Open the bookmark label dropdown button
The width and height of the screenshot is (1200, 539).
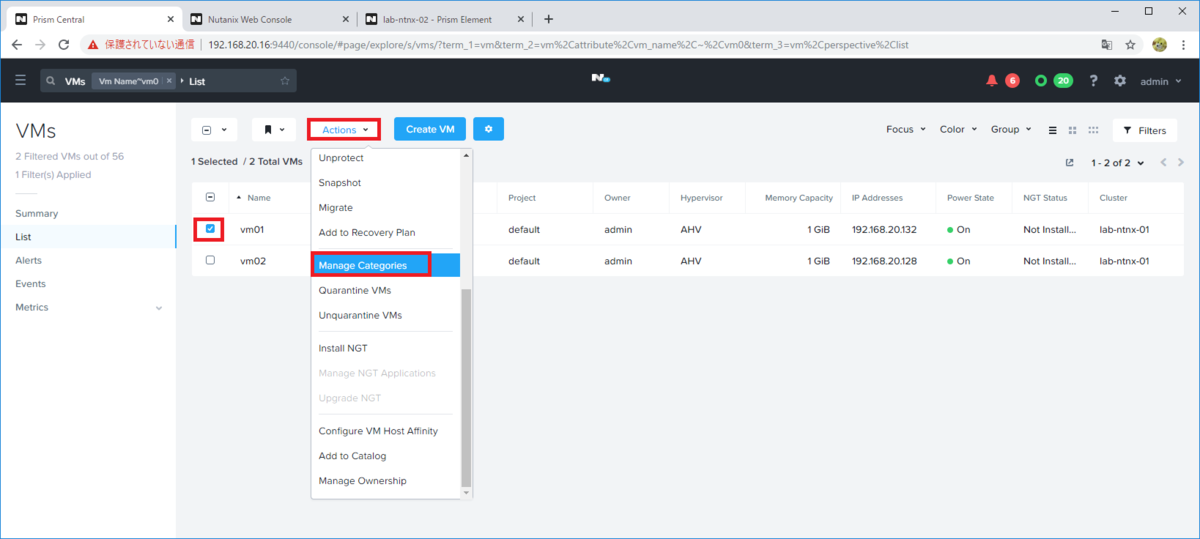point(275,130)
